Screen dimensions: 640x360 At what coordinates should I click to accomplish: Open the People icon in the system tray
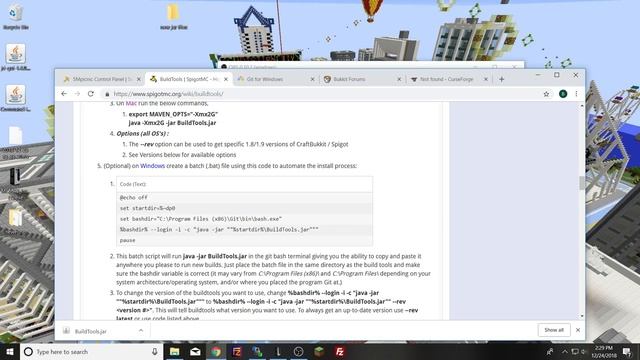click(550, 351)
